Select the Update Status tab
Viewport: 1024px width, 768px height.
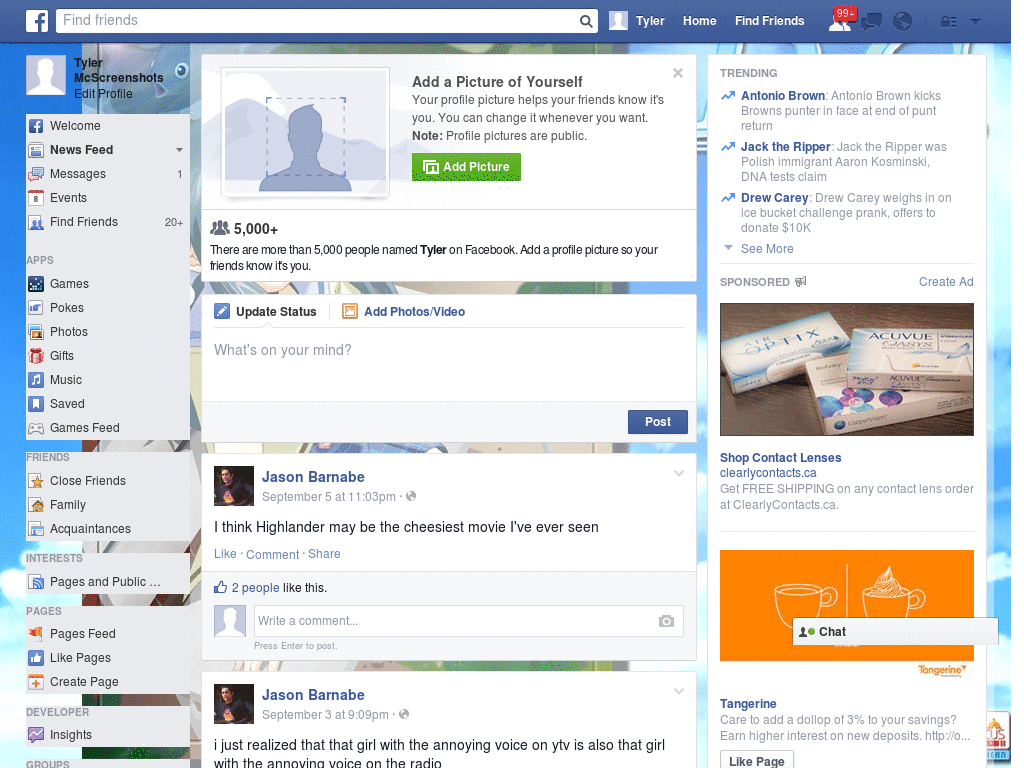[266, 312]
